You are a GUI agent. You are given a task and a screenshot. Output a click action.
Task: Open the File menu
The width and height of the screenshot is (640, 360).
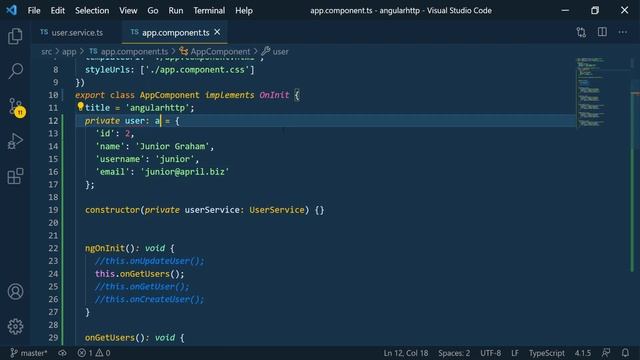[34, 11]
